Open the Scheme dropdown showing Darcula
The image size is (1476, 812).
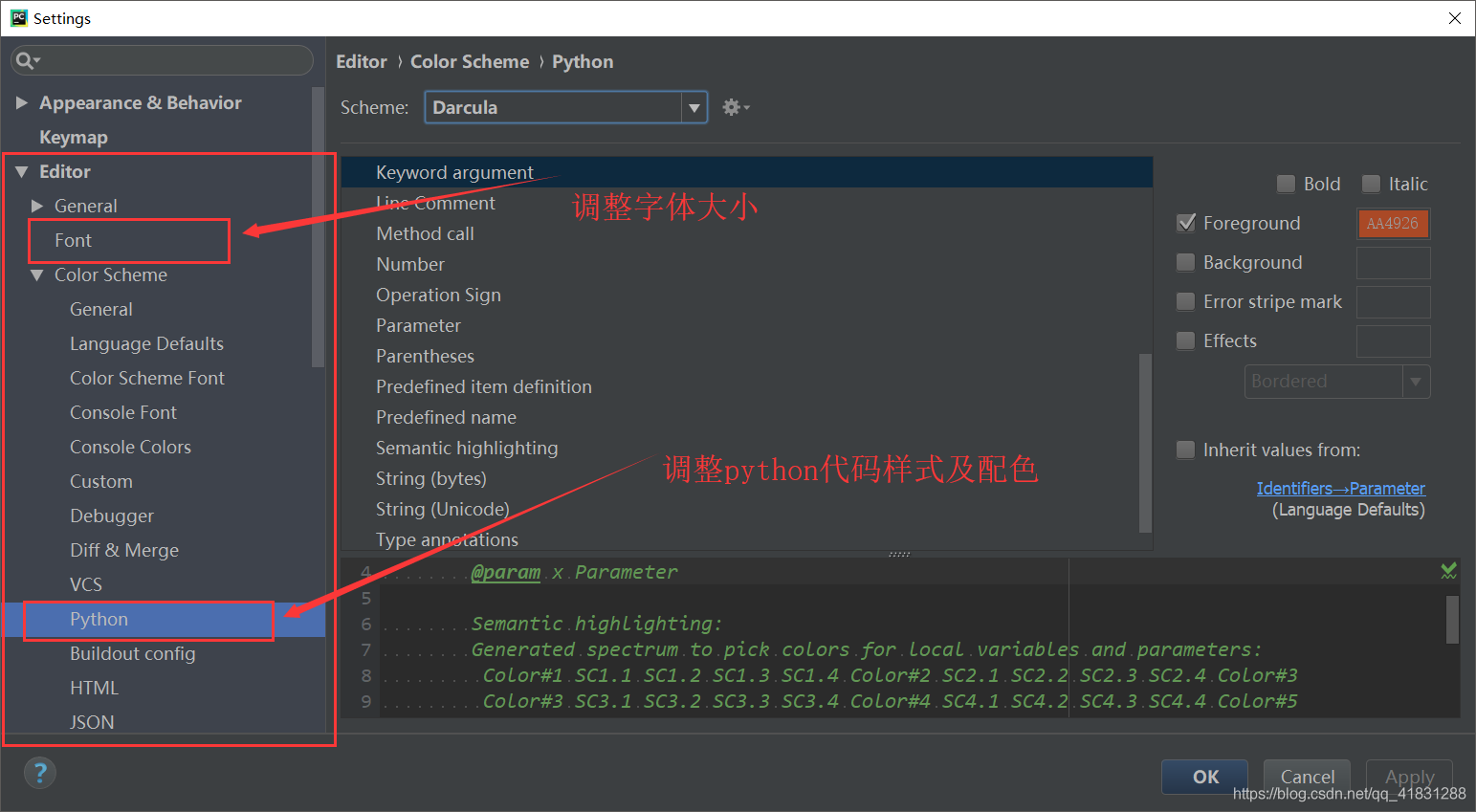pyautogui.click(x=565, y=107)
